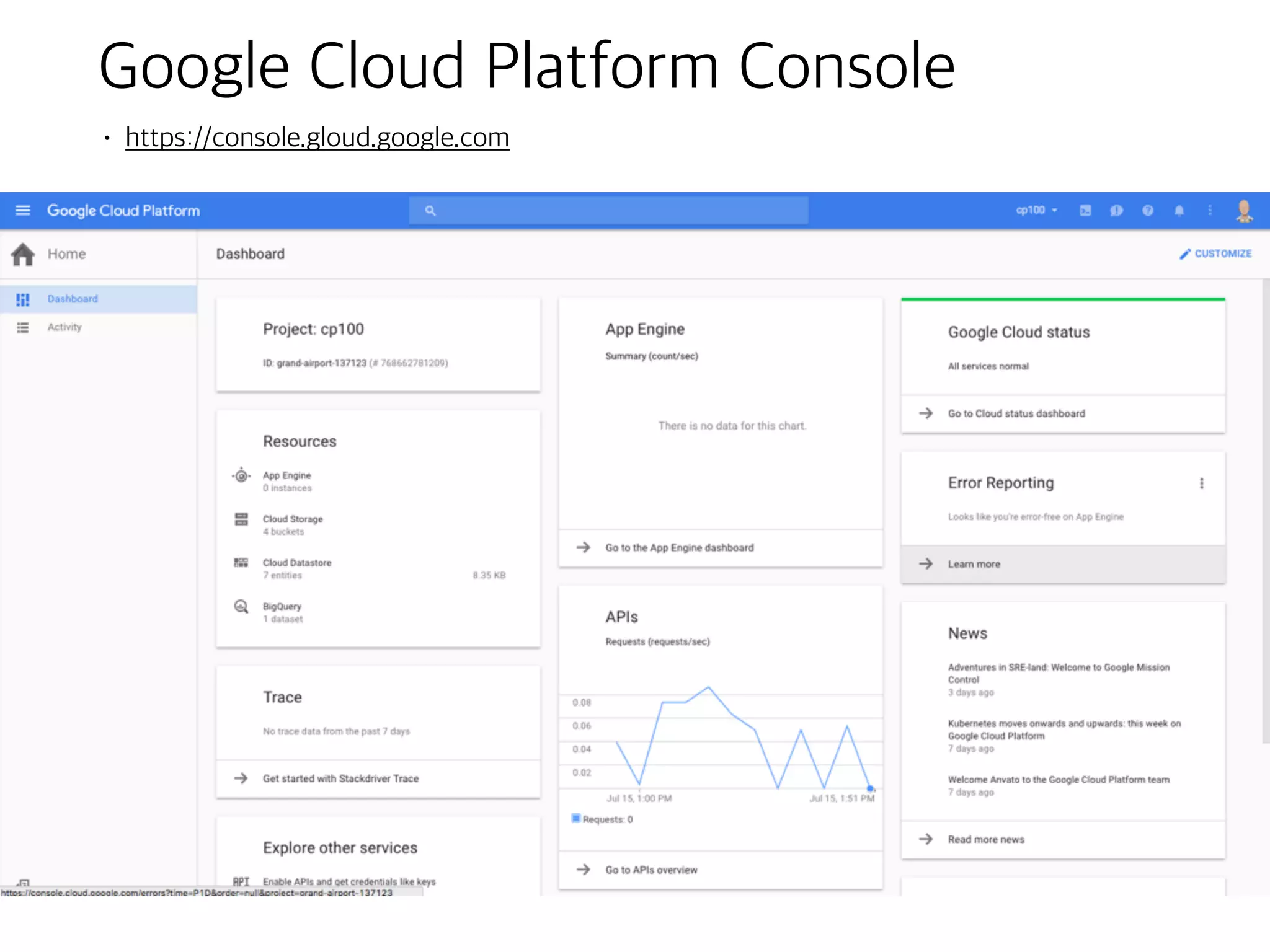Open Kubernetes moves onwards news article
1270x952 pixels.
(1064, 729)
